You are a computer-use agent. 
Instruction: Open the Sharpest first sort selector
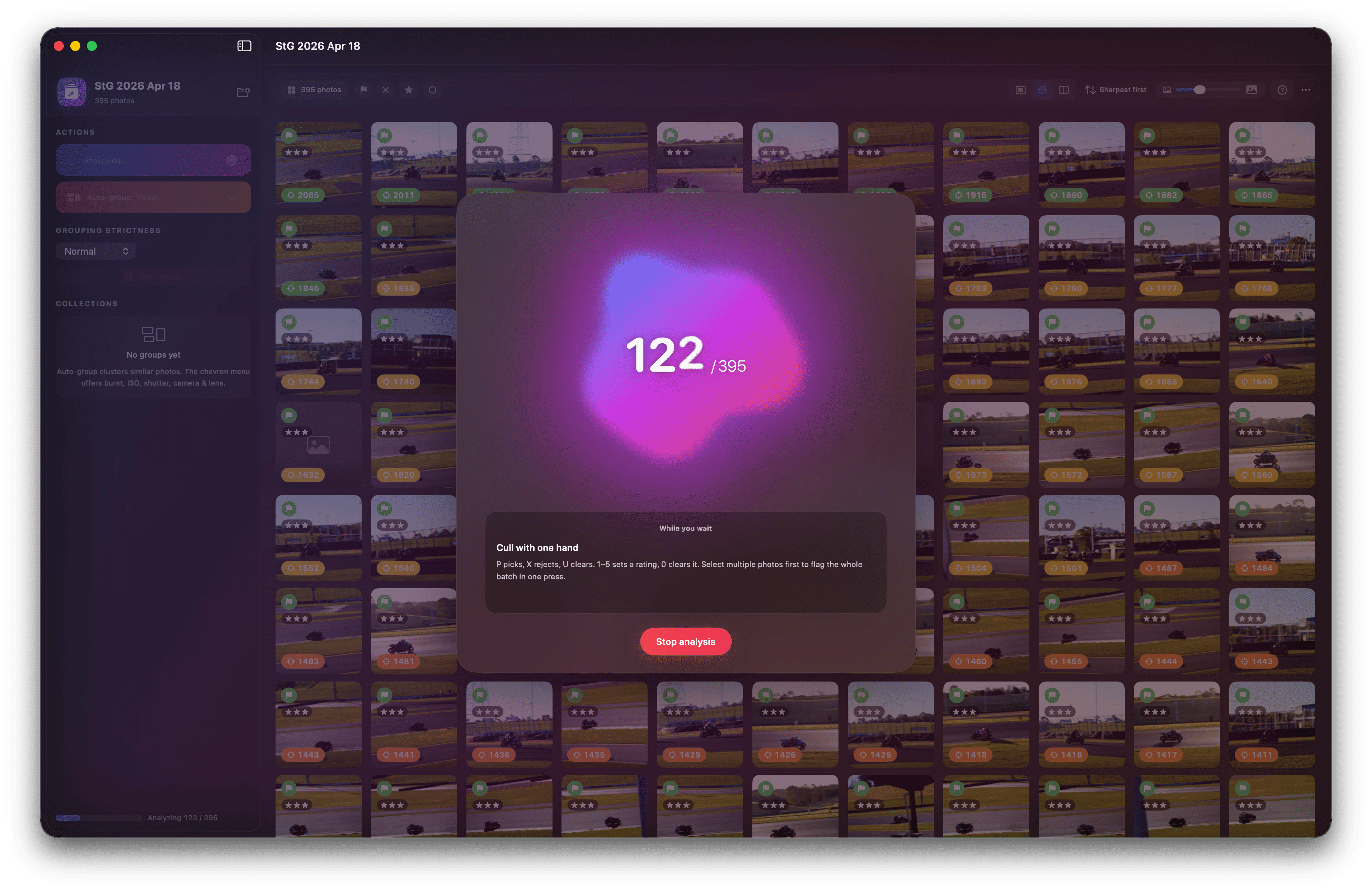click(1117, 90)
